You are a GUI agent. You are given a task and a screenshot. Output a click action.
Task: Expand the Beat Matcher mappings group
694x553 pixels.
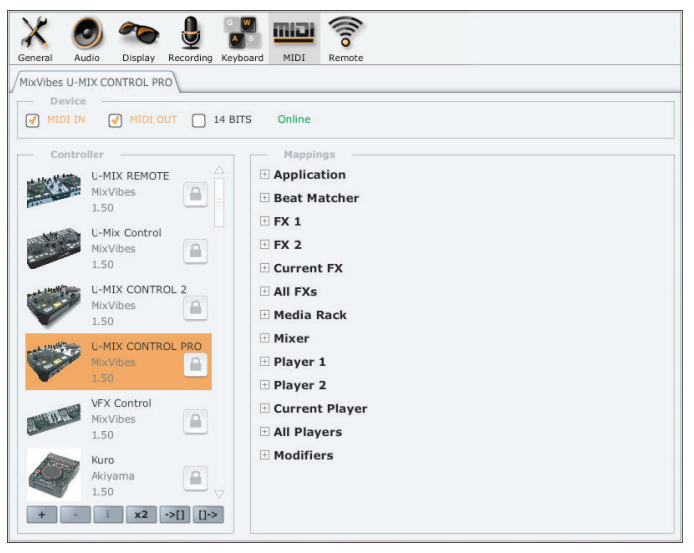[264, 197]
